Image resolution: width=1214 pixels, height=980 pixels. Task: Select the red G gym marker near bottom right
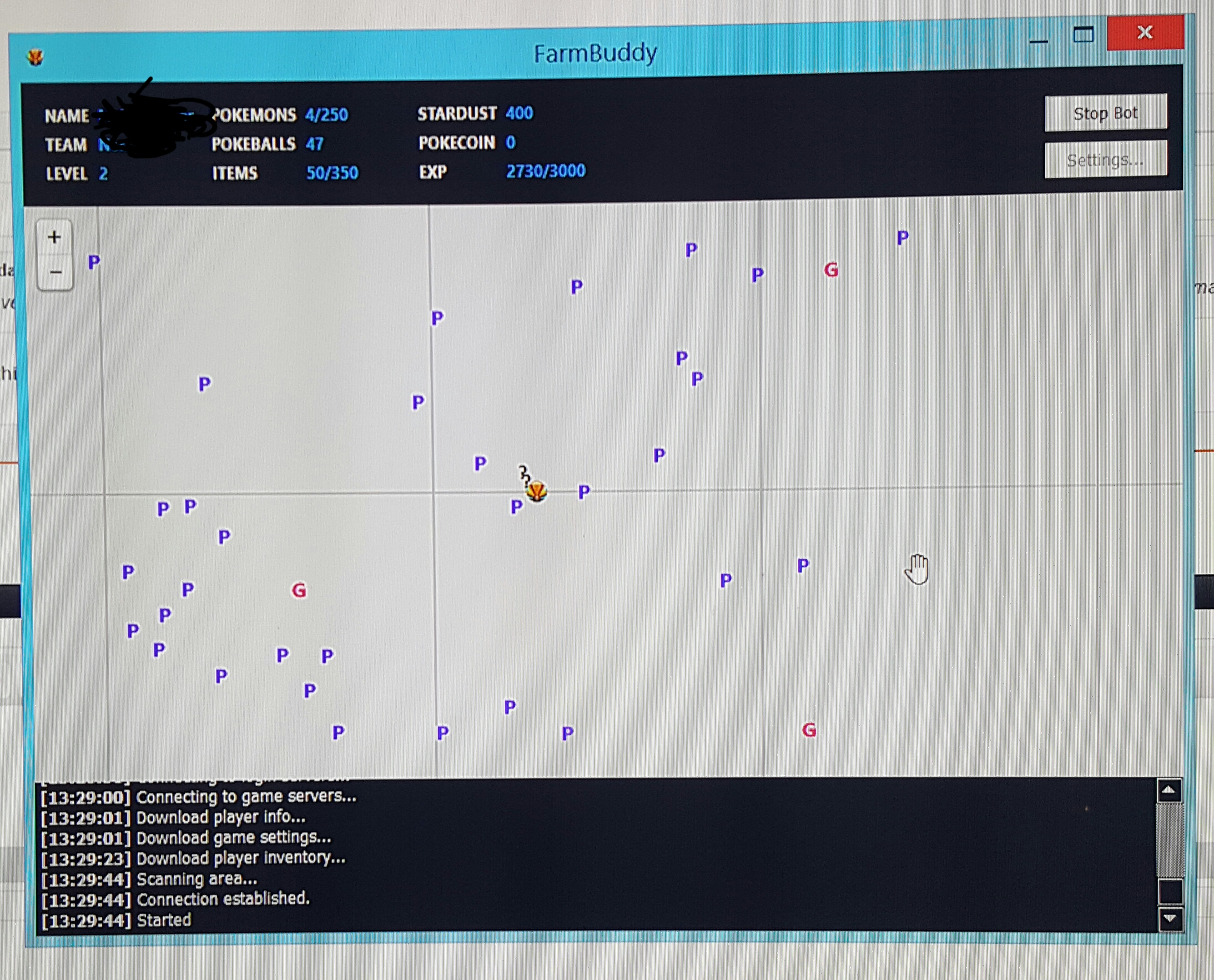809,730
